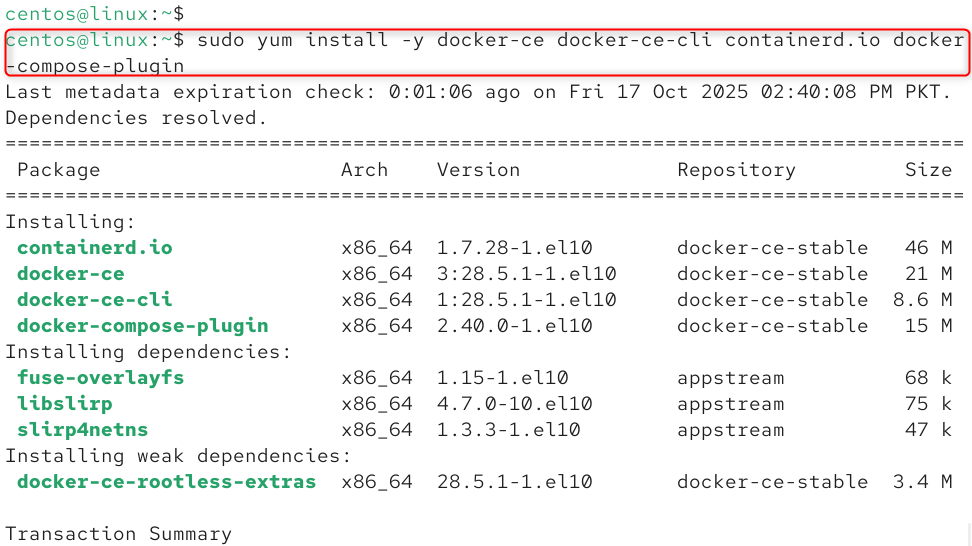The height and width of the screenshot is (546, 972).
Task: Click the Repository column header
Action: 736,170
